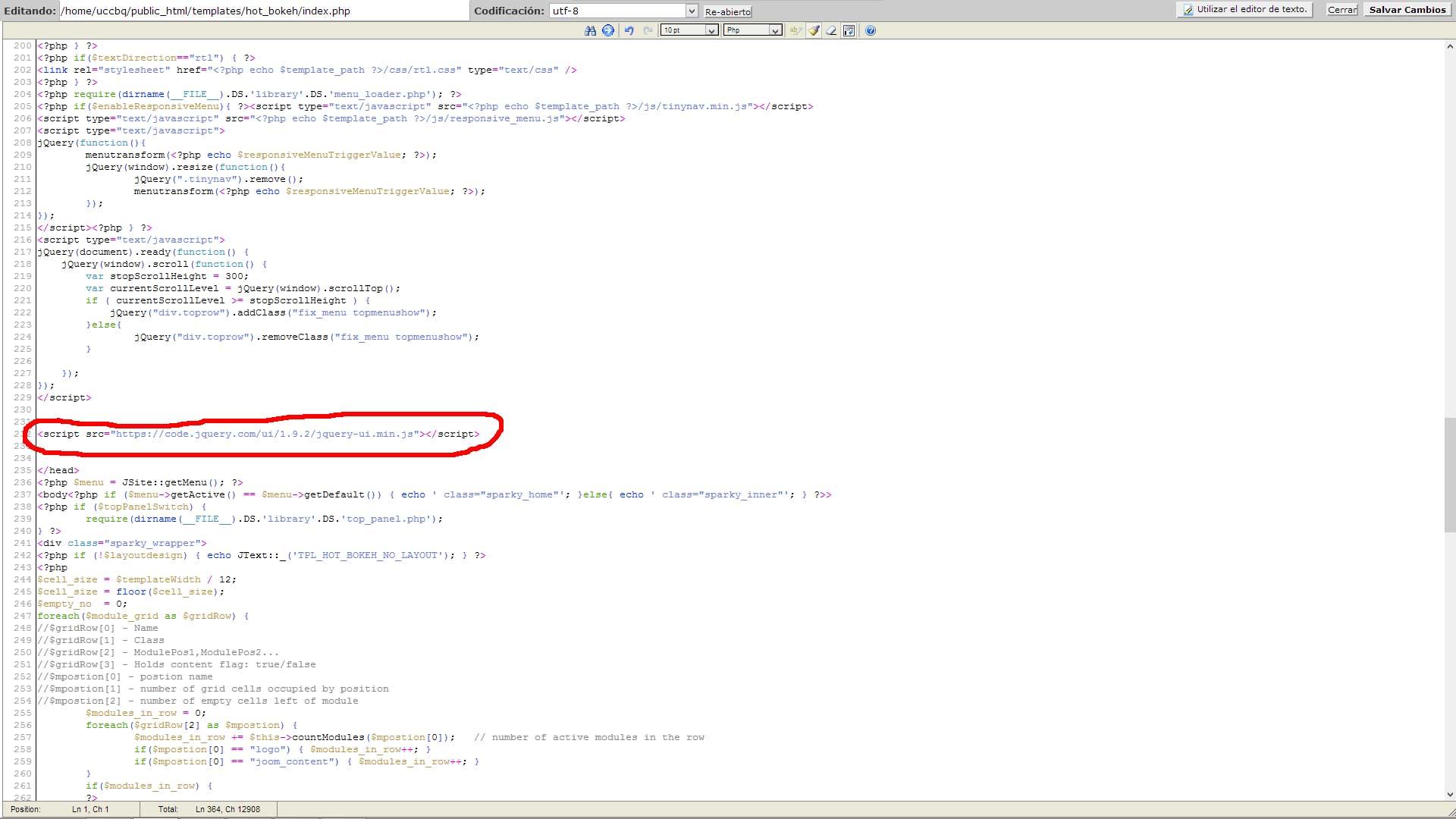Click line 246 '$empty_no = 0;'
Image resolution: width=1456 pixels, height=819 pixels.
click(x=83, y=604)
